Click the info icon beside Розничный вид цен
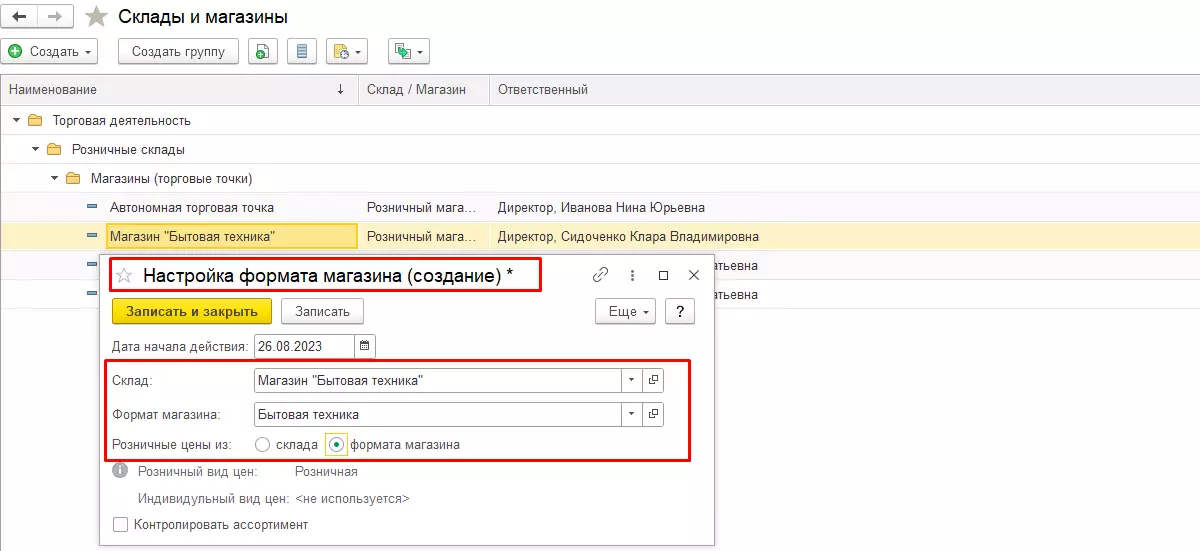 [120, 470]
